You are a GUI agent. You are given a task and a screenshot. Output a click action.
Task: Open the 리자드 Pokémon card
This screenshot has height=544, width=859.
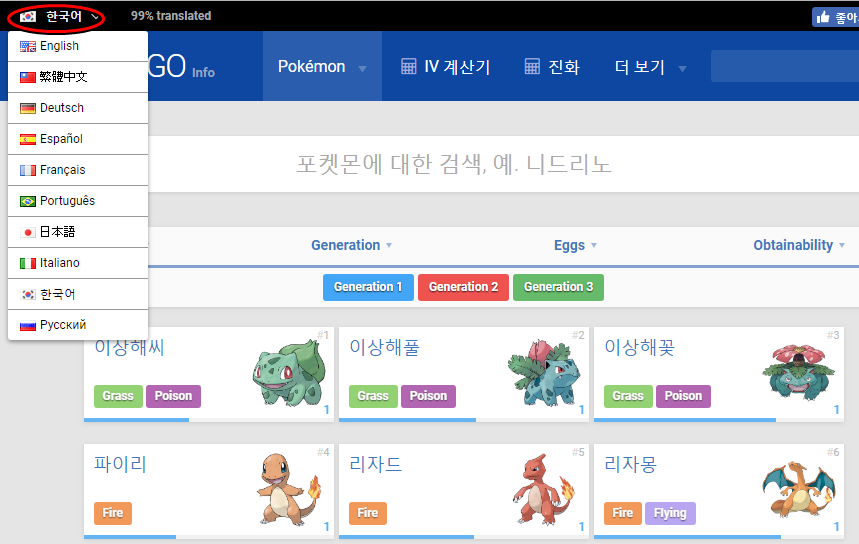[463, 491]
